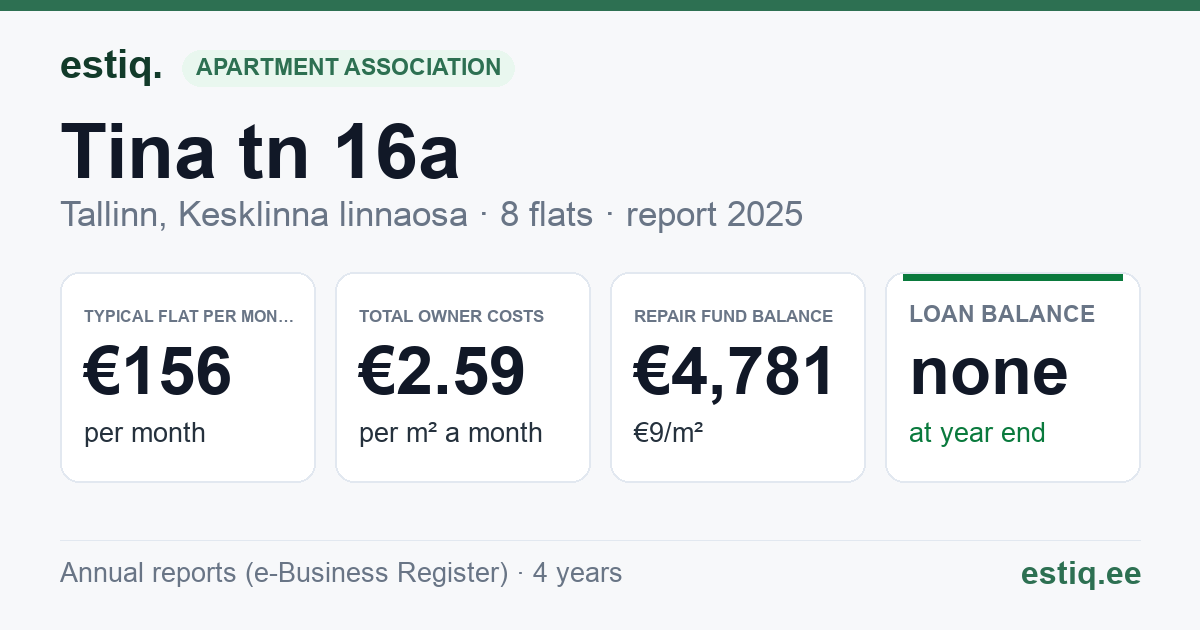
Task: Click the Tina tn 16a heading
Action: 260,151
